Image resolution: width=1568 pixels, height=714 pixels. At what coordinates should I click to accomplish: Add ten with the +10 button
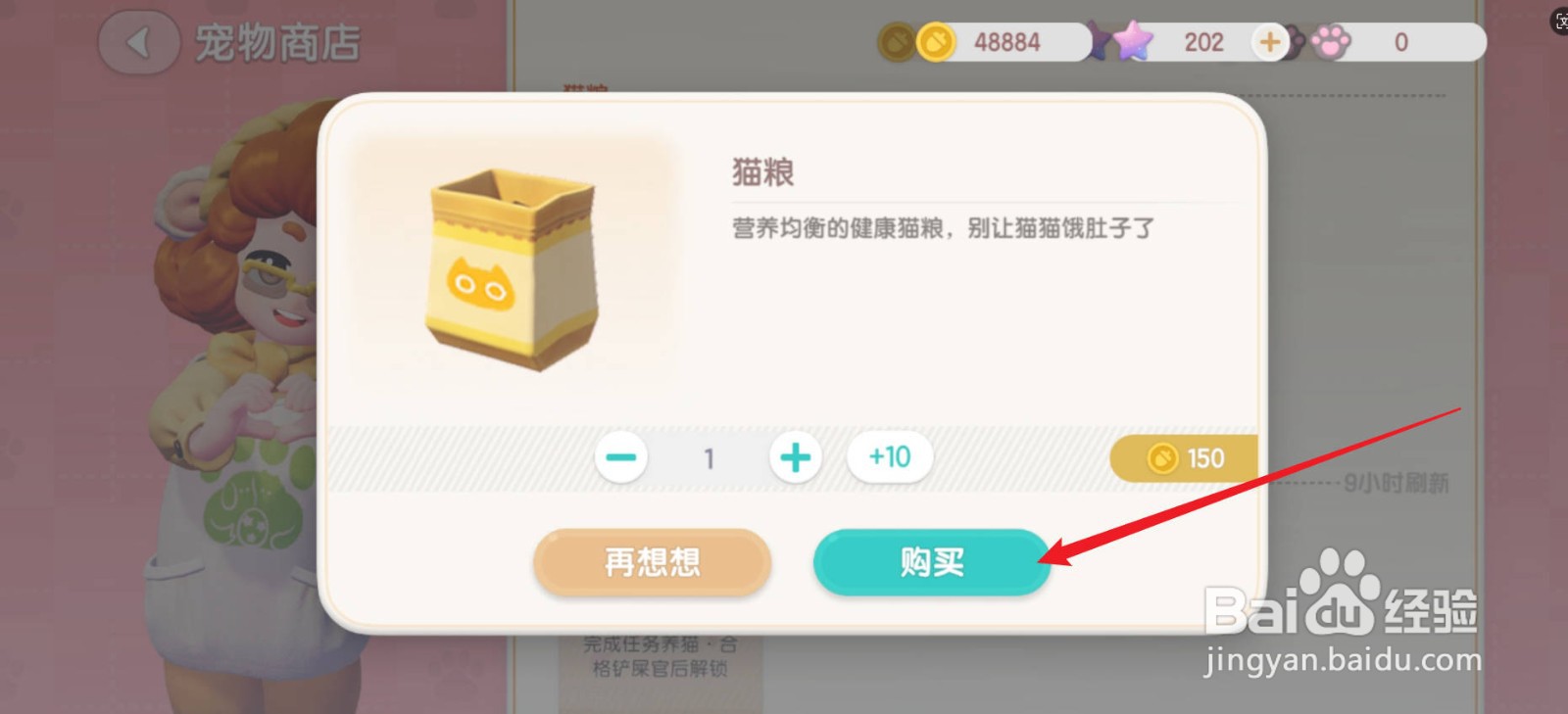point(890,456)
